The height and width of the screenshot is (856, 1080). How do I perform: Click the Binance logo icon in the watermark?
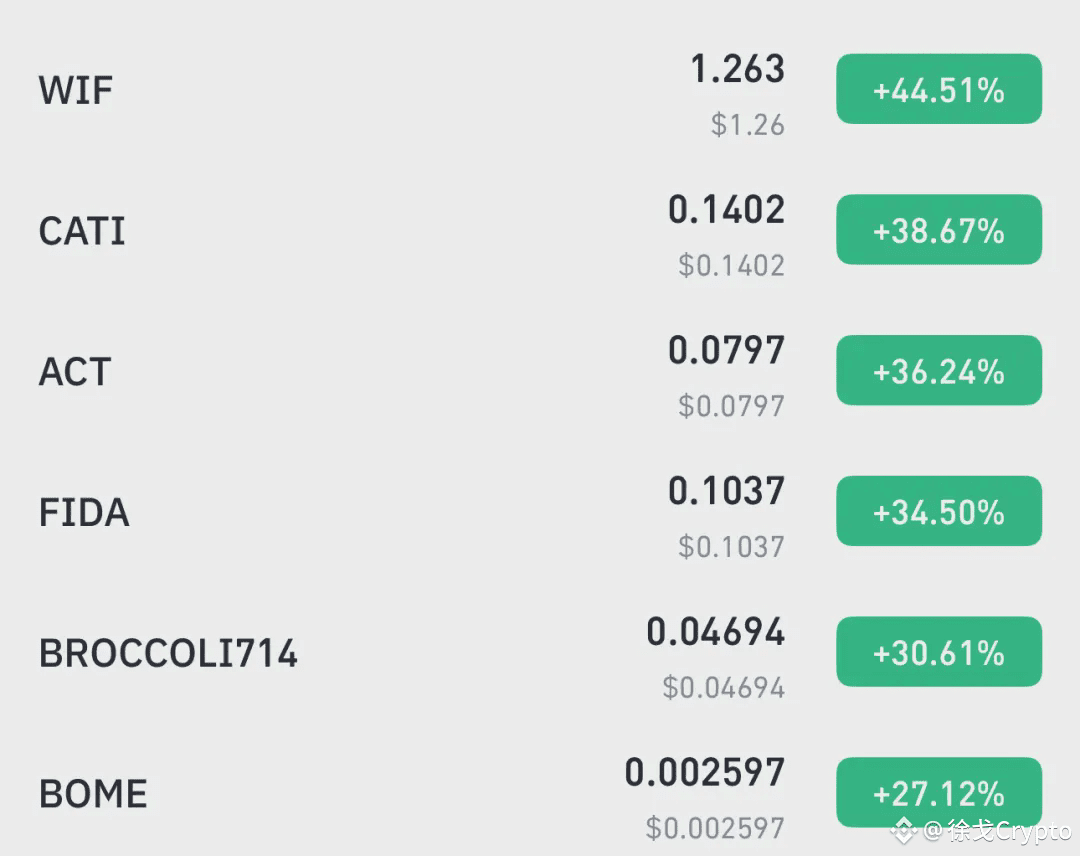pyautogui.click(x=904, y=831)
